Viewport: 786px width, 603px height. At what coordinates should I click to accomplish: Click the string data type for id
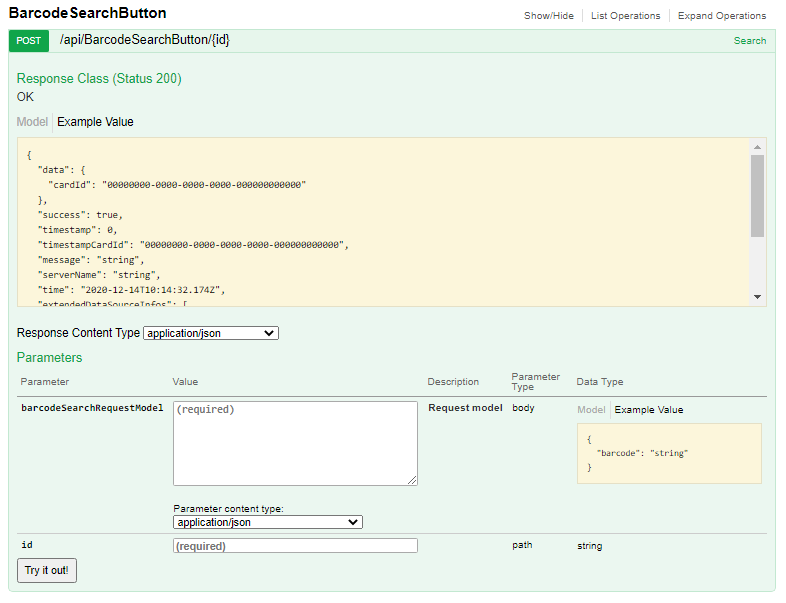click(590, 546)
